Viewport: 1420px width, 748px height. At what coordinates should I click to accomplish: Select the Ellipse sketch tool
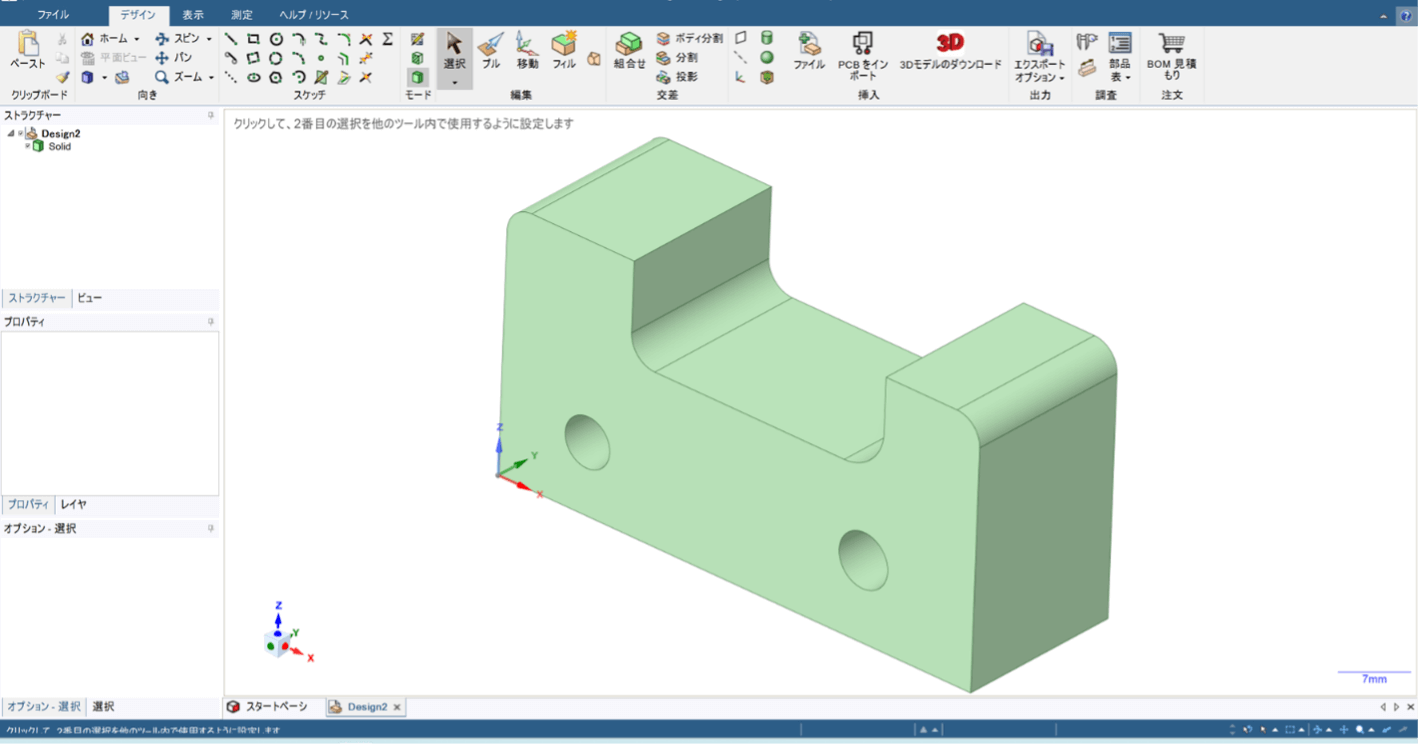tap(254, 77)
